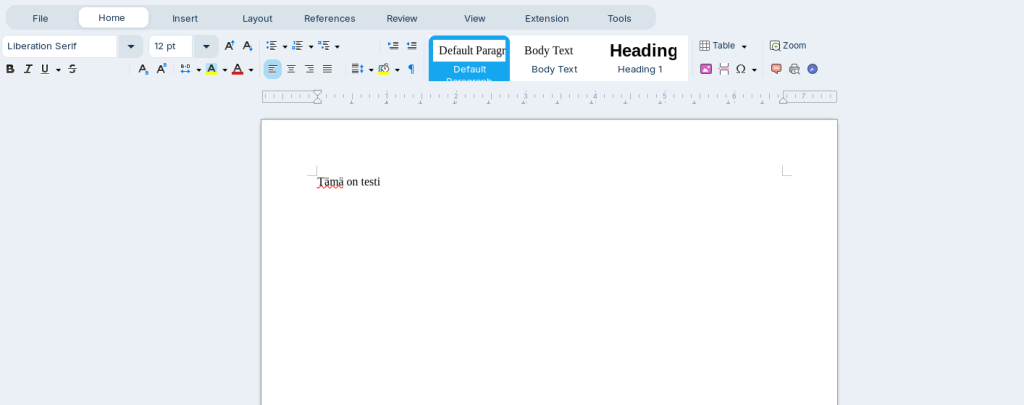Apply unordered bullet list

pyautogui.click(x=272, y=46)
